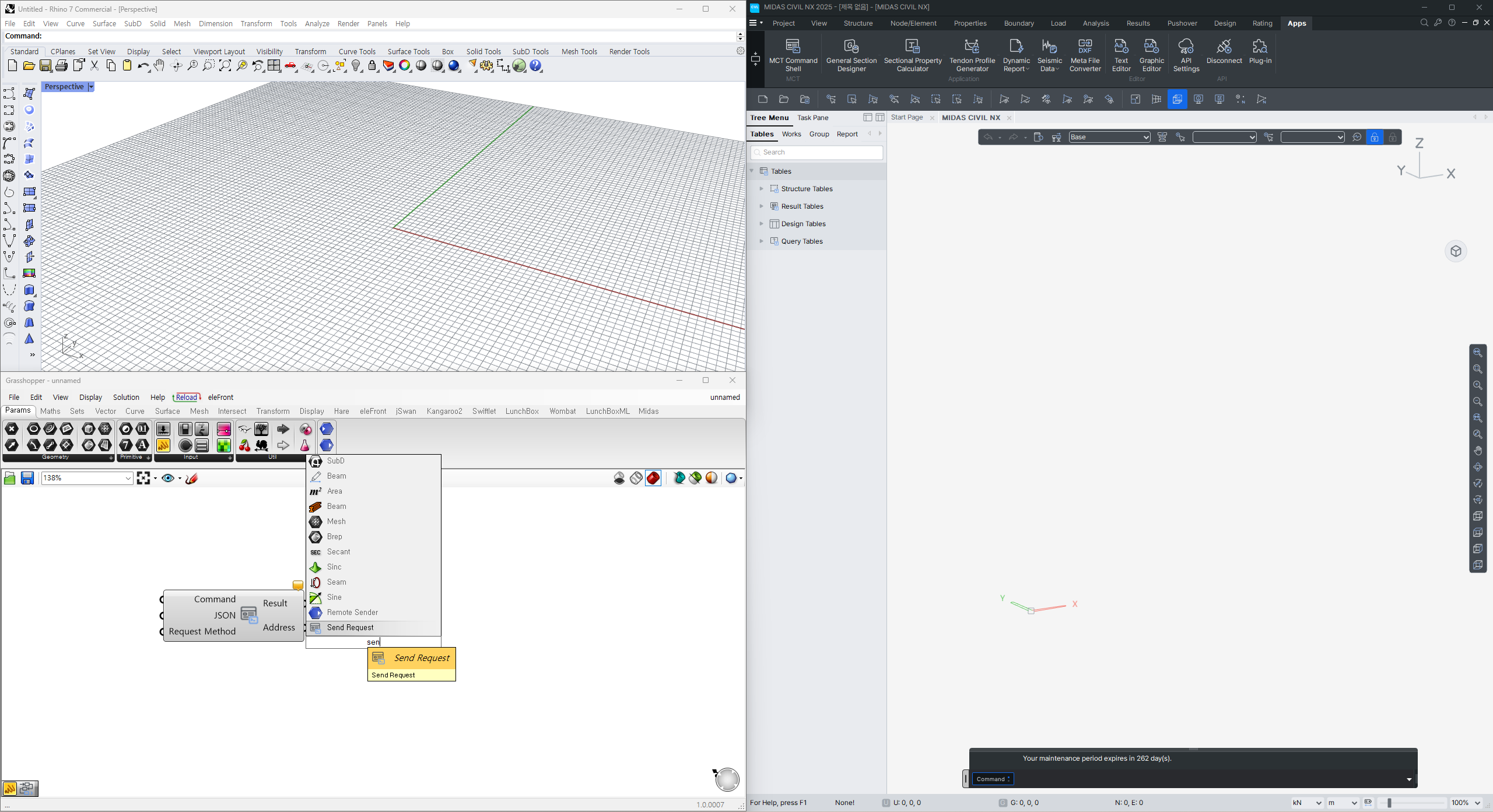Viewport: 1493px width, 812px height.
Task: Toggle MIDAS greyed padlock icon
Action: [1392, 137]
